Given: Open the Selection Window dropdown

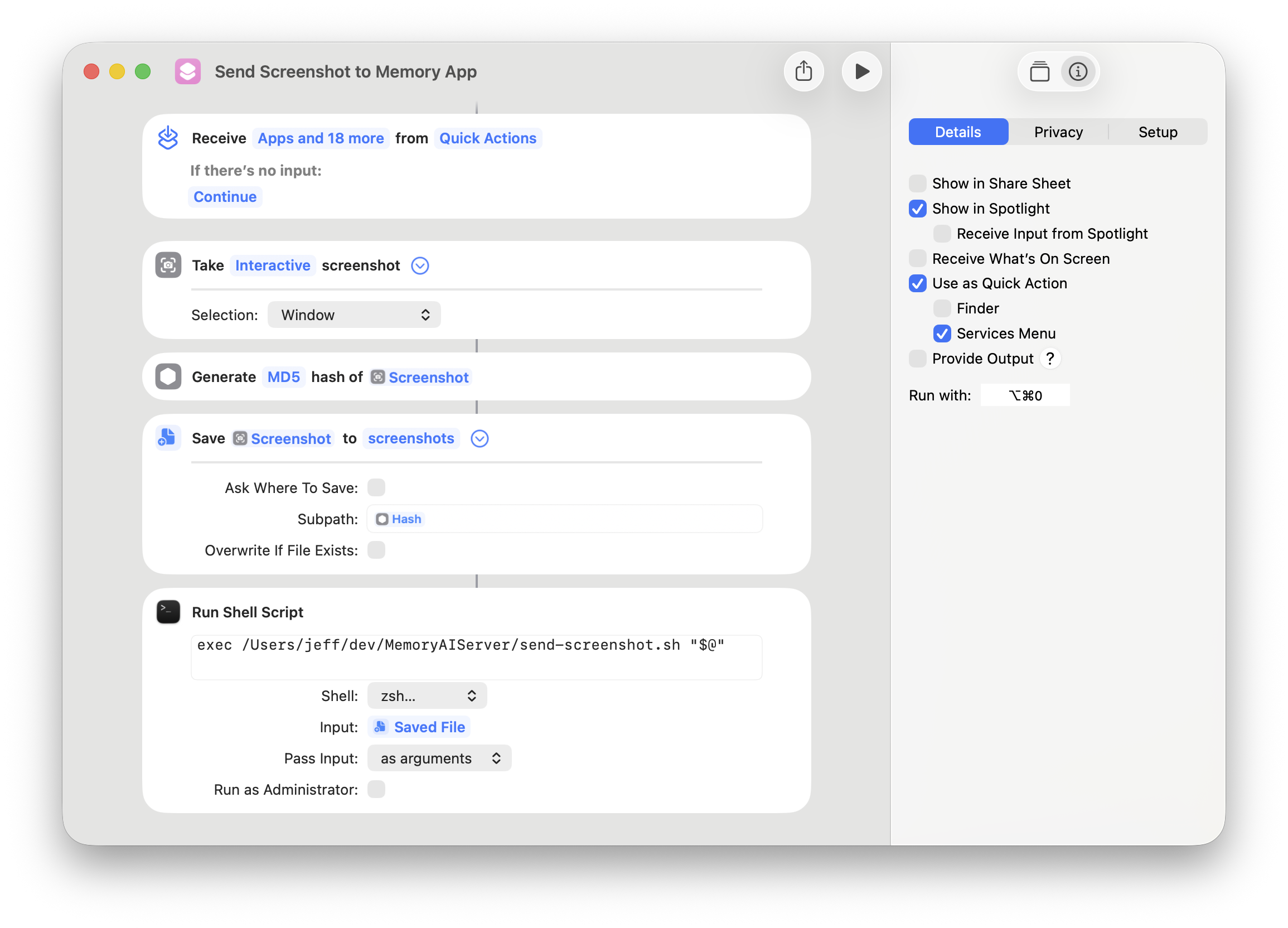Looking at the screenshot, I should click(x=354, y=315).
